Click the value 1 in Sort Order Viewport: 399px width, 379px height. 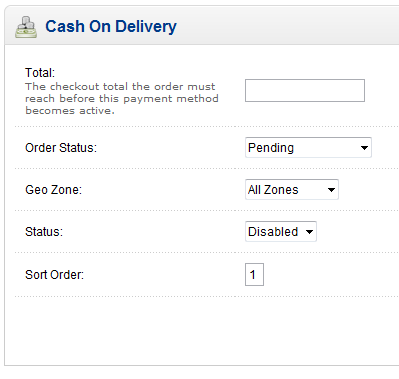click(x=252, y=275)
